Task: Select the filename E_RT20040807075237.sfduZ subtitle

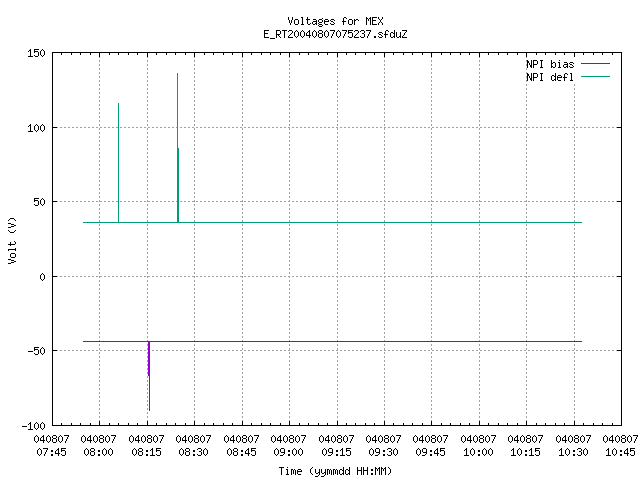Action: click(x=335, y=34)
